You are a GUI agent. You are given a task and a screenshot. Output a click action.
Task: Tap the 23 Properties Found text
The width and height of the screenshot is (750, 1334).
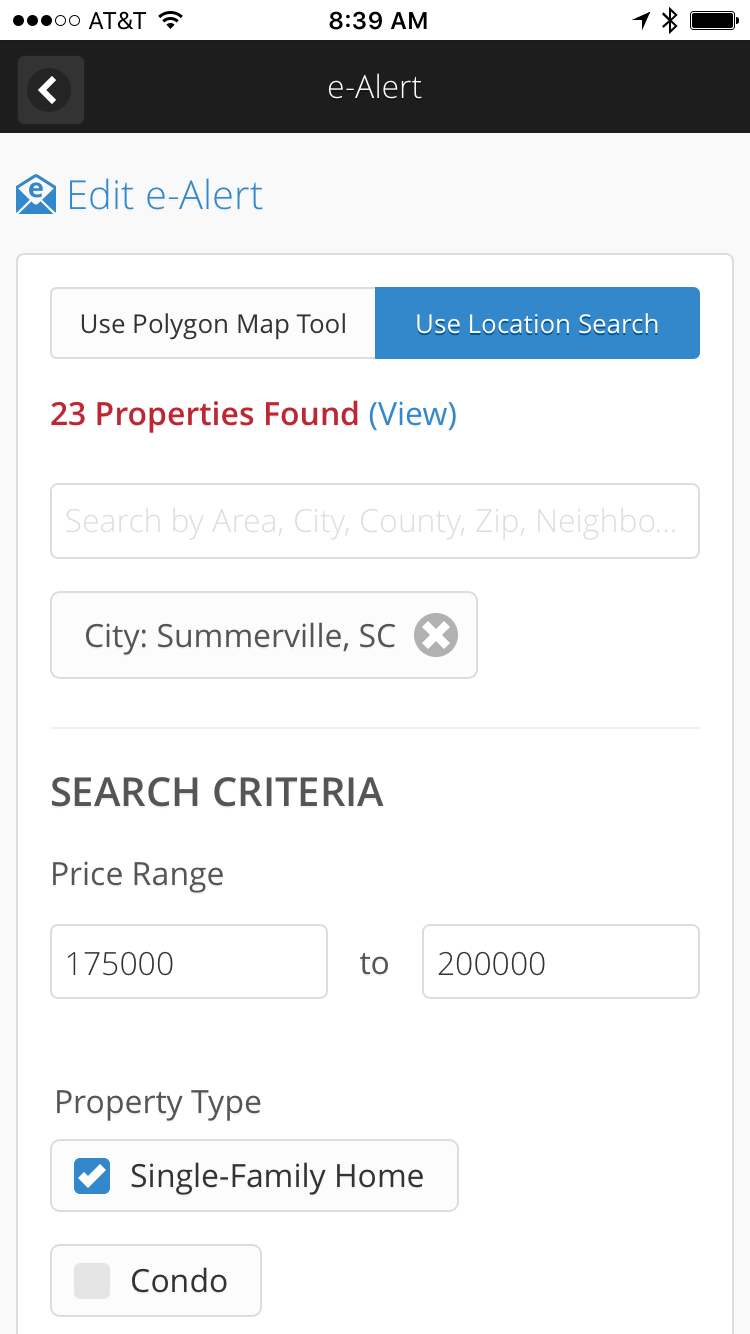pyautogui.click(x=205, y=414)
